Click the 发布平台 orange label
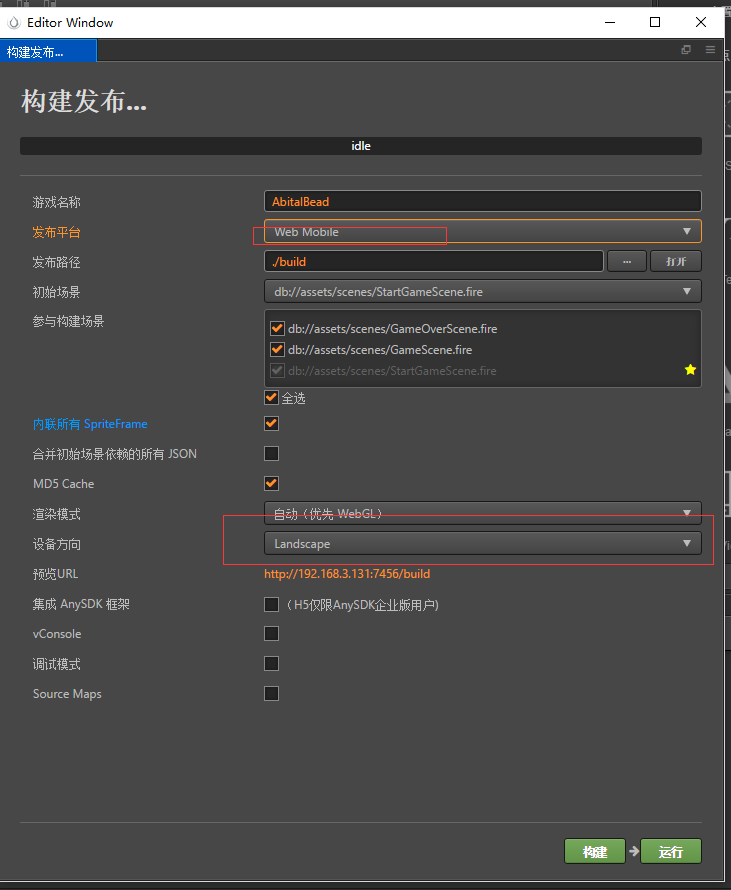Viewport: 731px width, 890px height. [56, 232]
